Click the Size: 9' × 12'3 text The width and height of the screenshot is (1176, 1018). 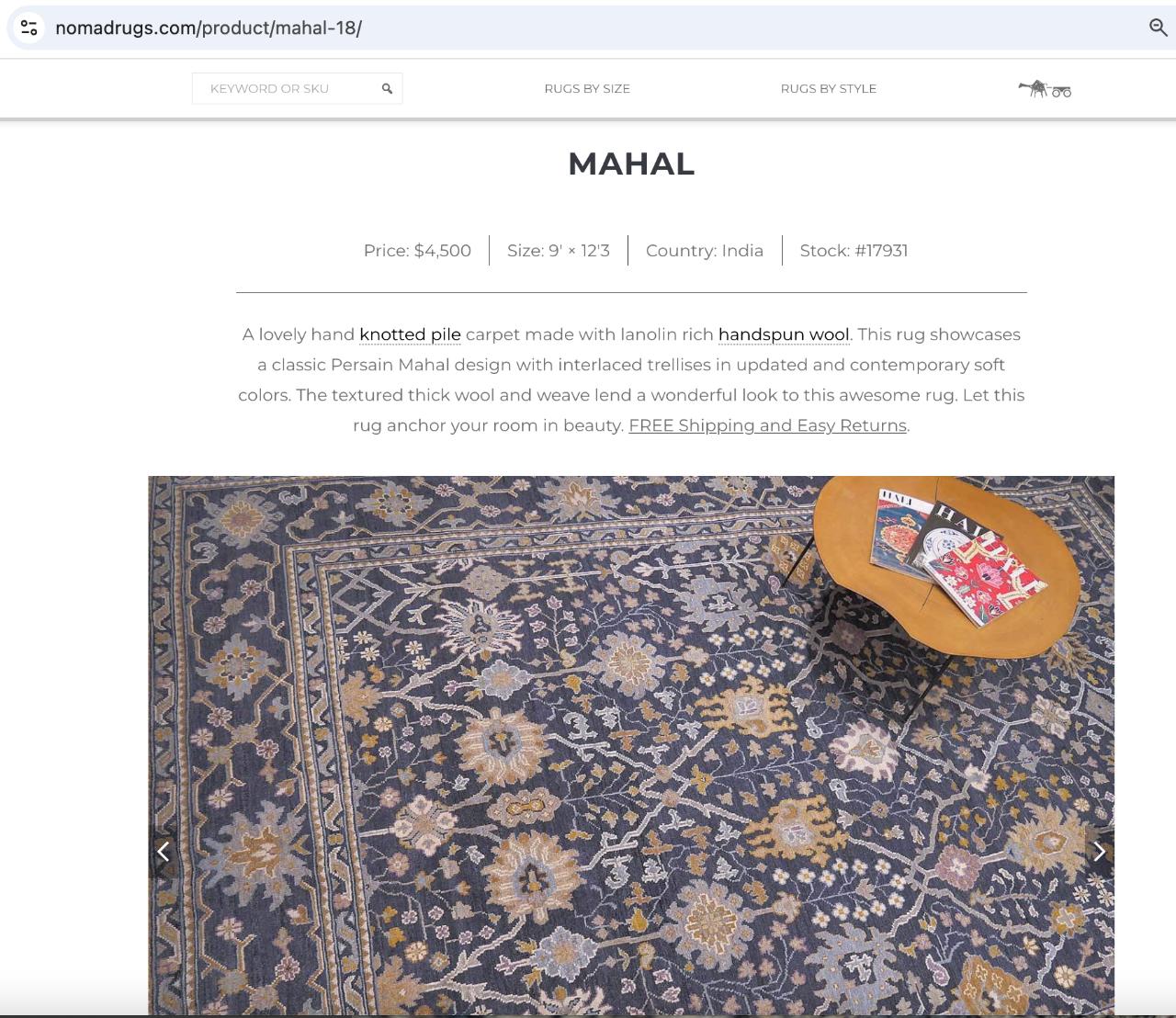(x=559, y=251)
